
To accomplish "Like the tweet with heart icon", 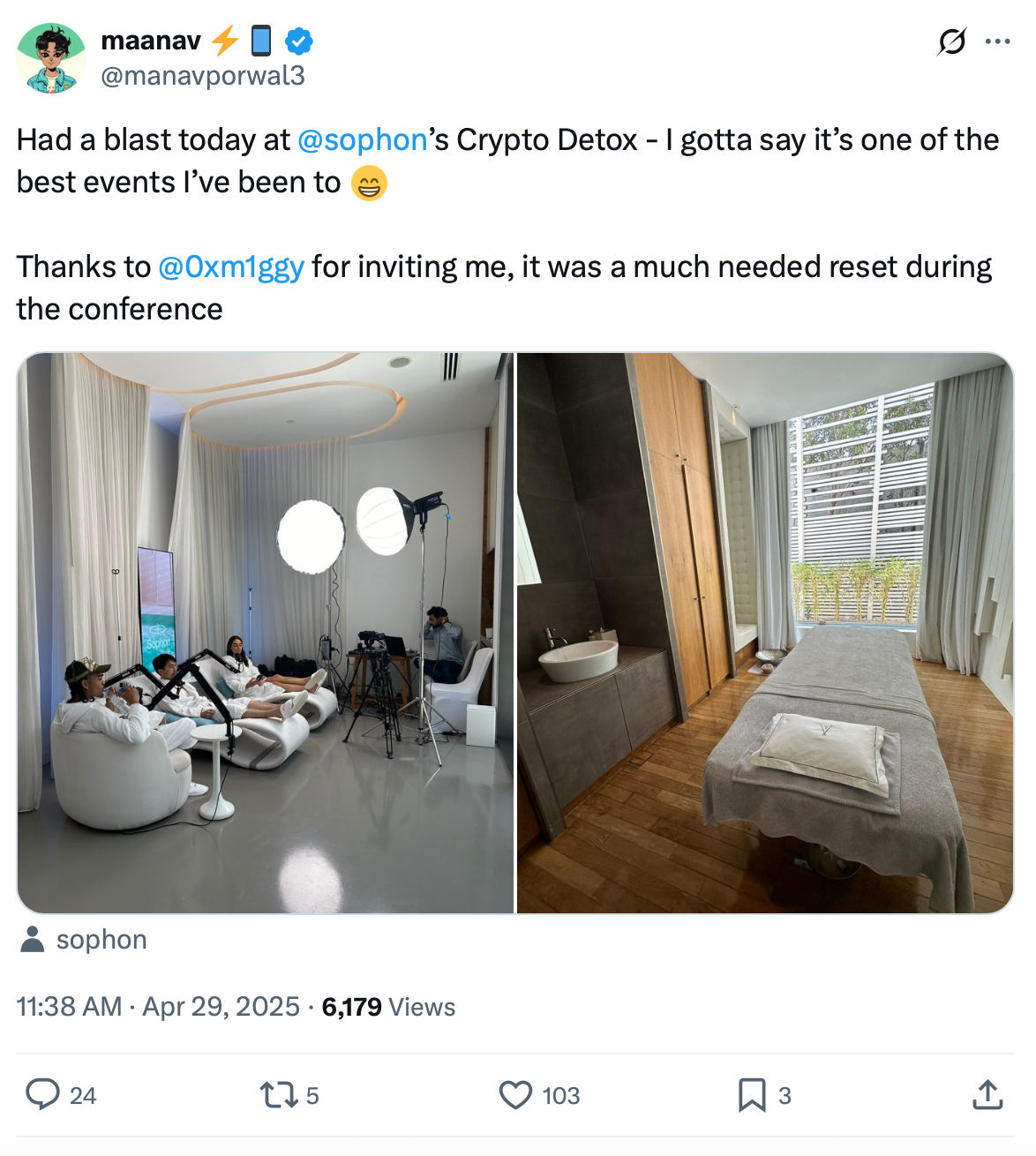I will pyautogui.click(x=515, y=1095).
